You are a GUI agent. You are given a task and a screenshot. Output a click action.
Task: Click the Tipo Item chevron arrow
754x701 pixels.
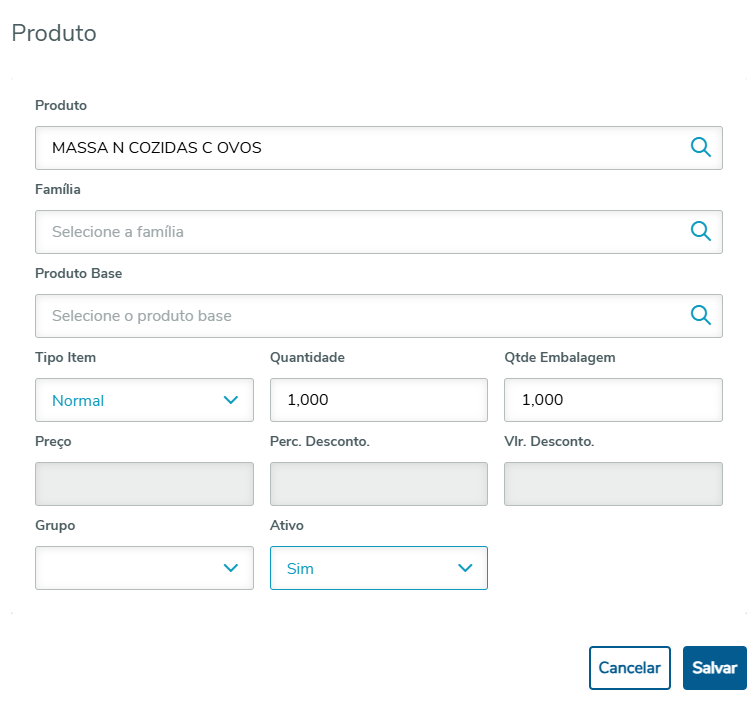[231, 400]
